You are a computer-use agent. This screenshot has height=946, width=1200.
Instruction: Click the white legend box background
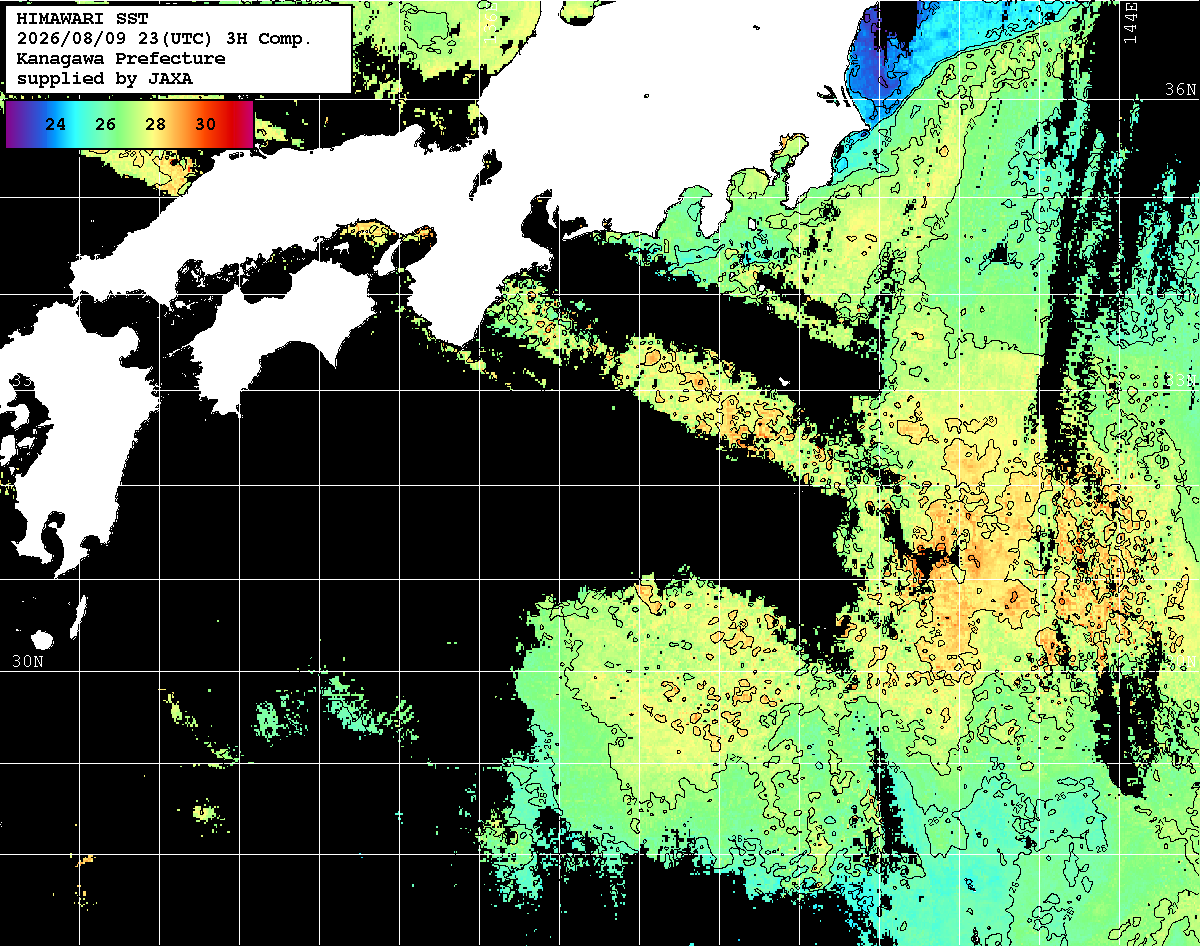(178, 49)
